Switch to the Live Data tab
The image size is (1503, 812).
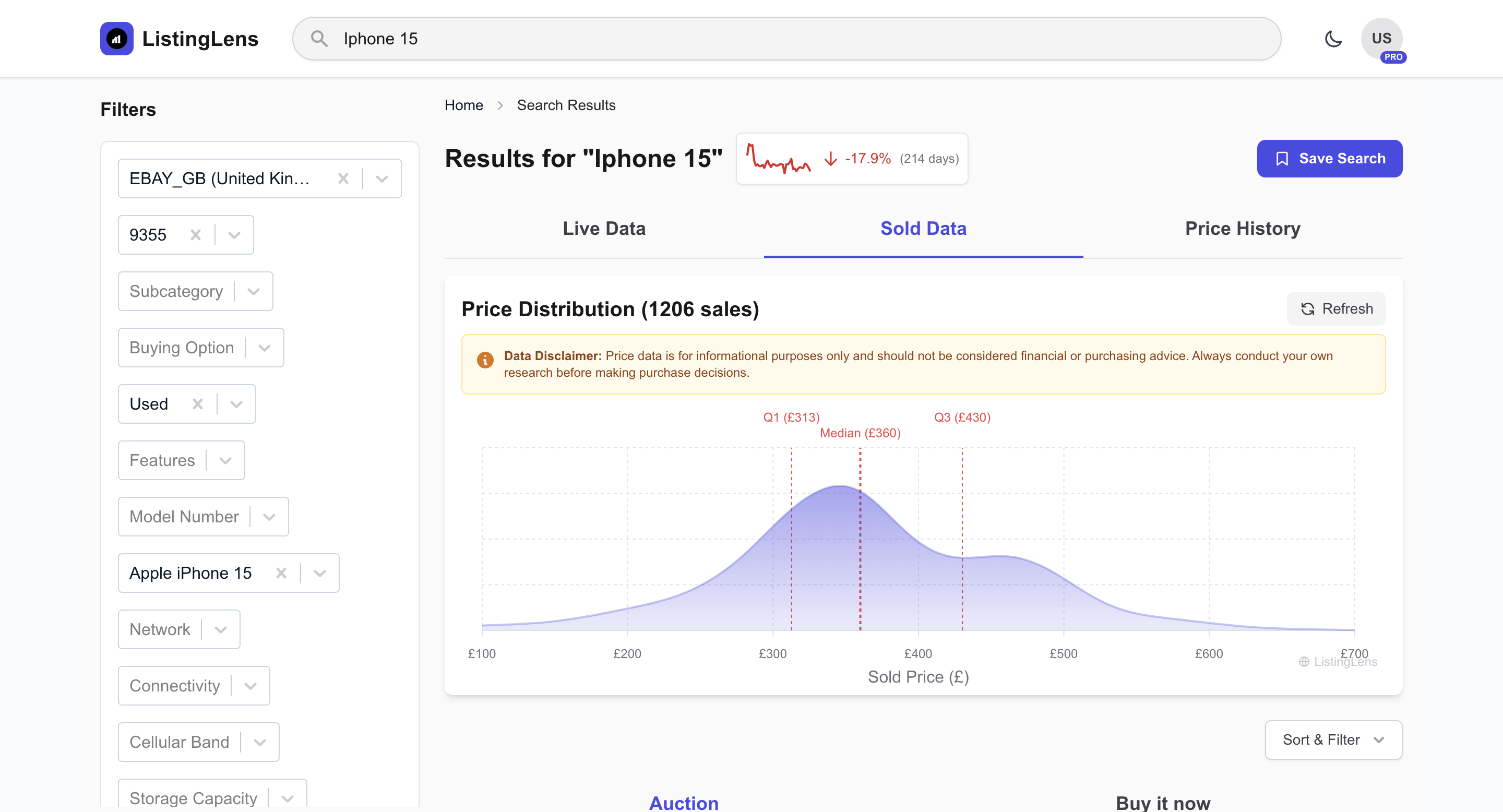pyautogui.click(x=604, y=229)
